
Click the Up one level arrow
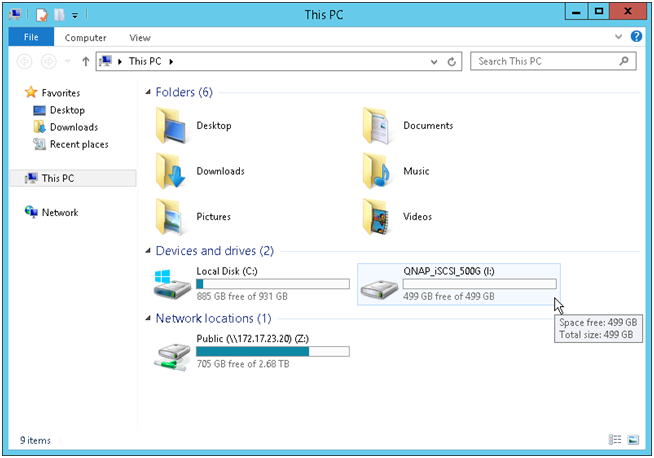86,61
